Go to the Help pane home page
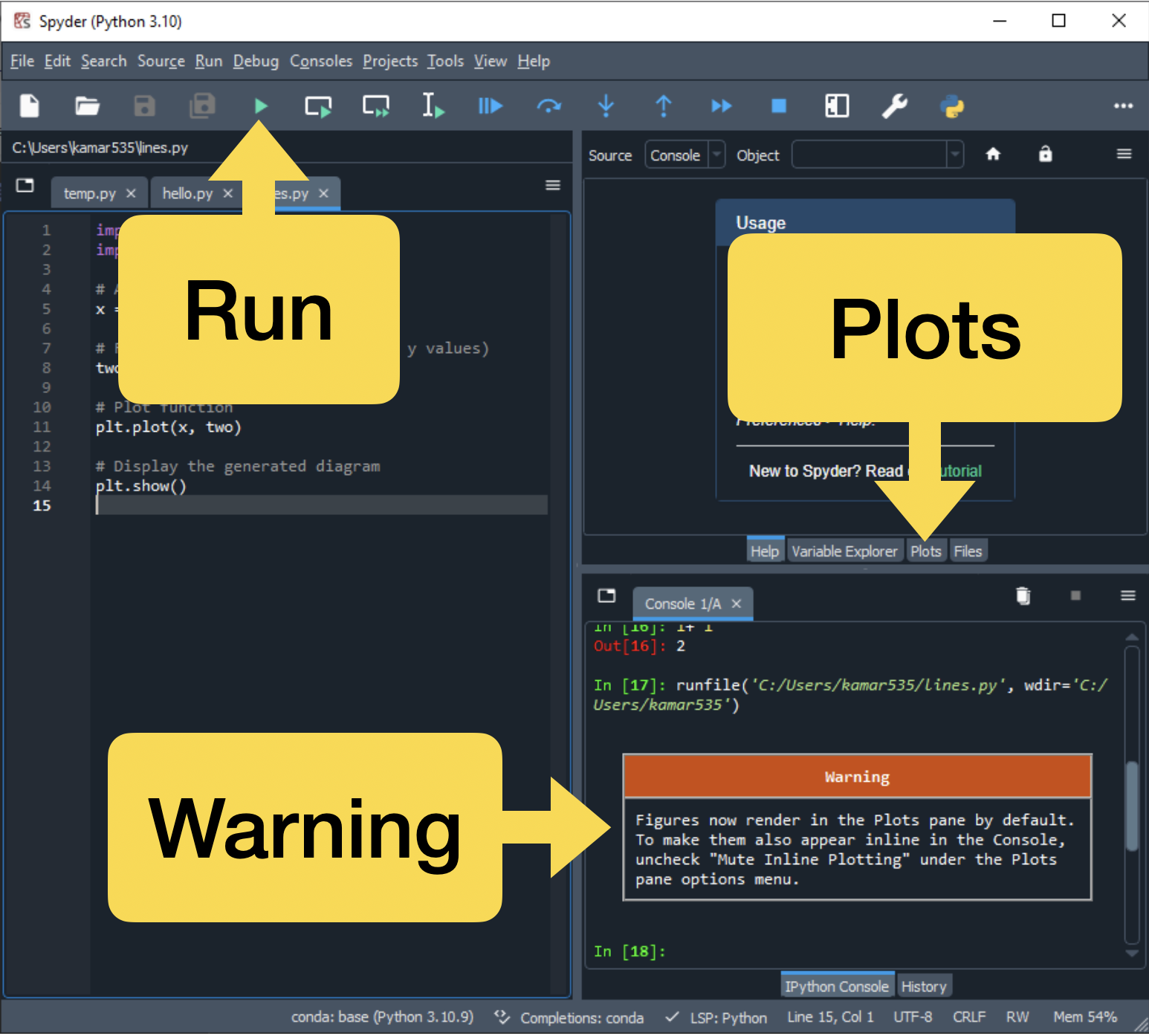This screenshot has width=1149, height=1036. (993, 154)
